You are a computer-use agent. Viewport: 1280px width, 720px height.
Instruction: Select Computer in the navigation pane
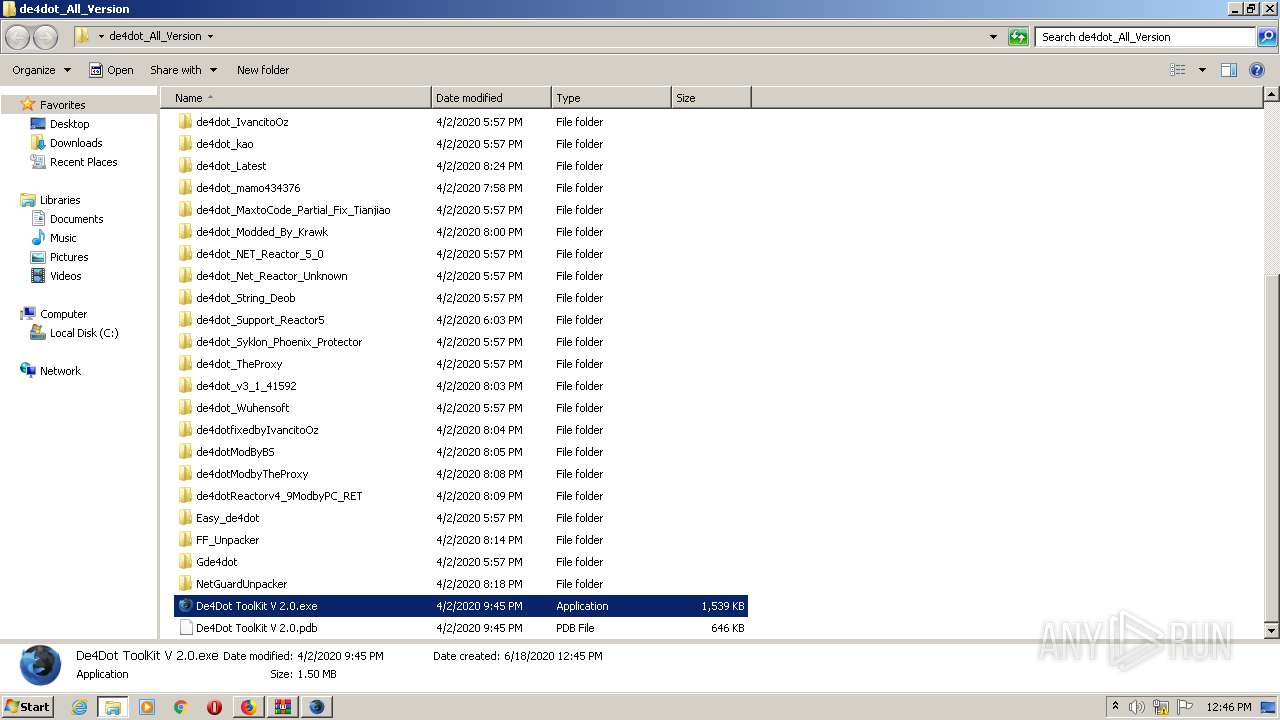(63, 314)
